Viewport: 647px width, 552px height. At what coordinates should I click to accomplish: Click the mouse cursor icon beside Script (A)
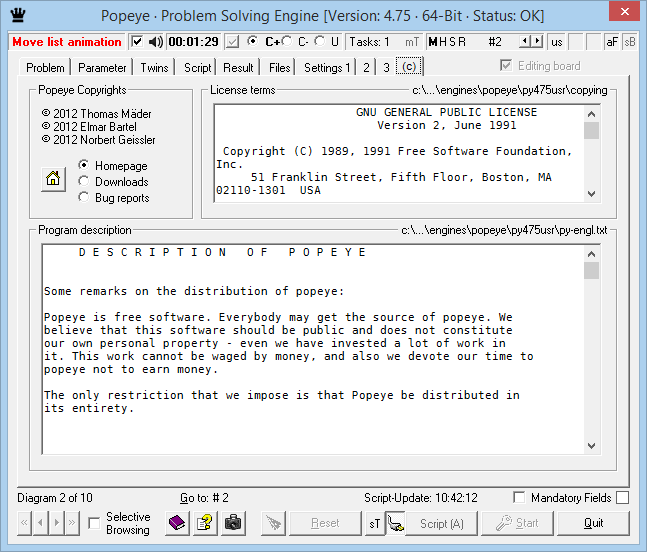[x=395, y=524]
